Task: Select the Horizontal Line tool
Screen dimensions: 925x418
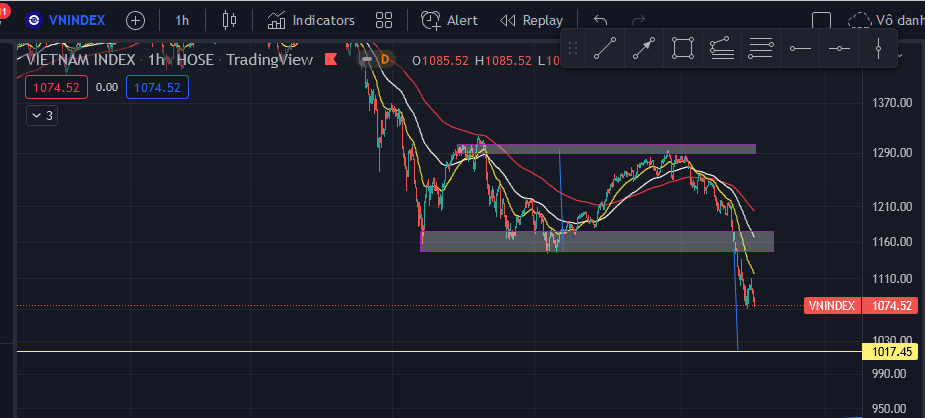Action: point(839,48)
